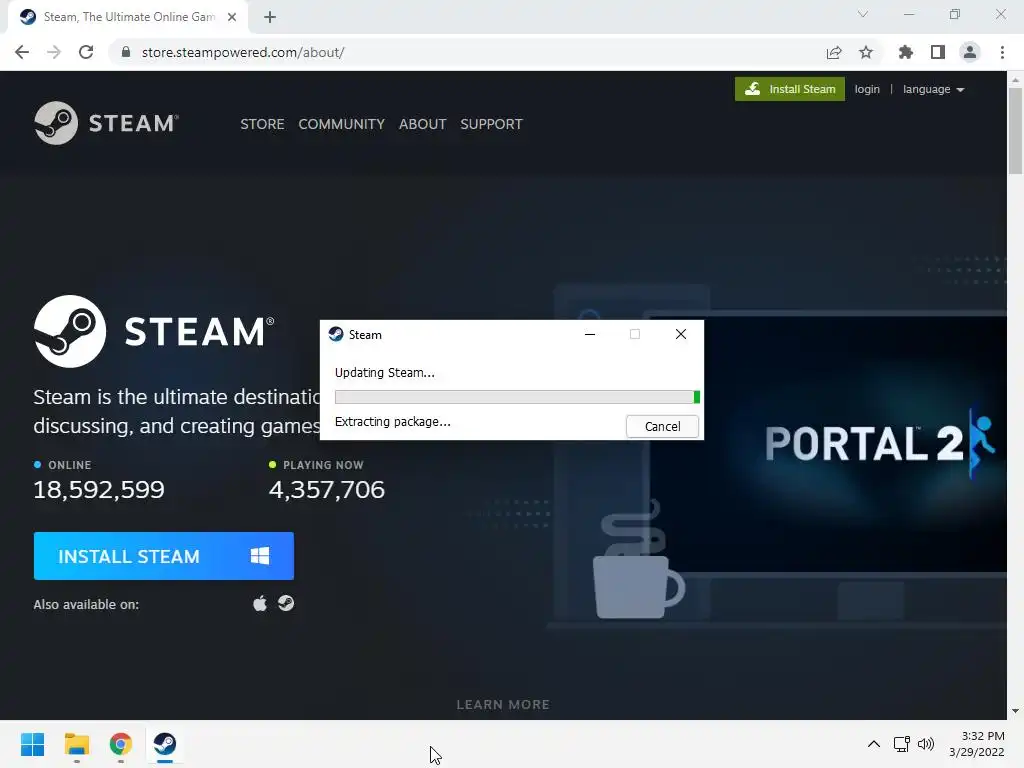Select the Apple macOS download icon
The image size is (1024, 768).
tap(260, 603)
